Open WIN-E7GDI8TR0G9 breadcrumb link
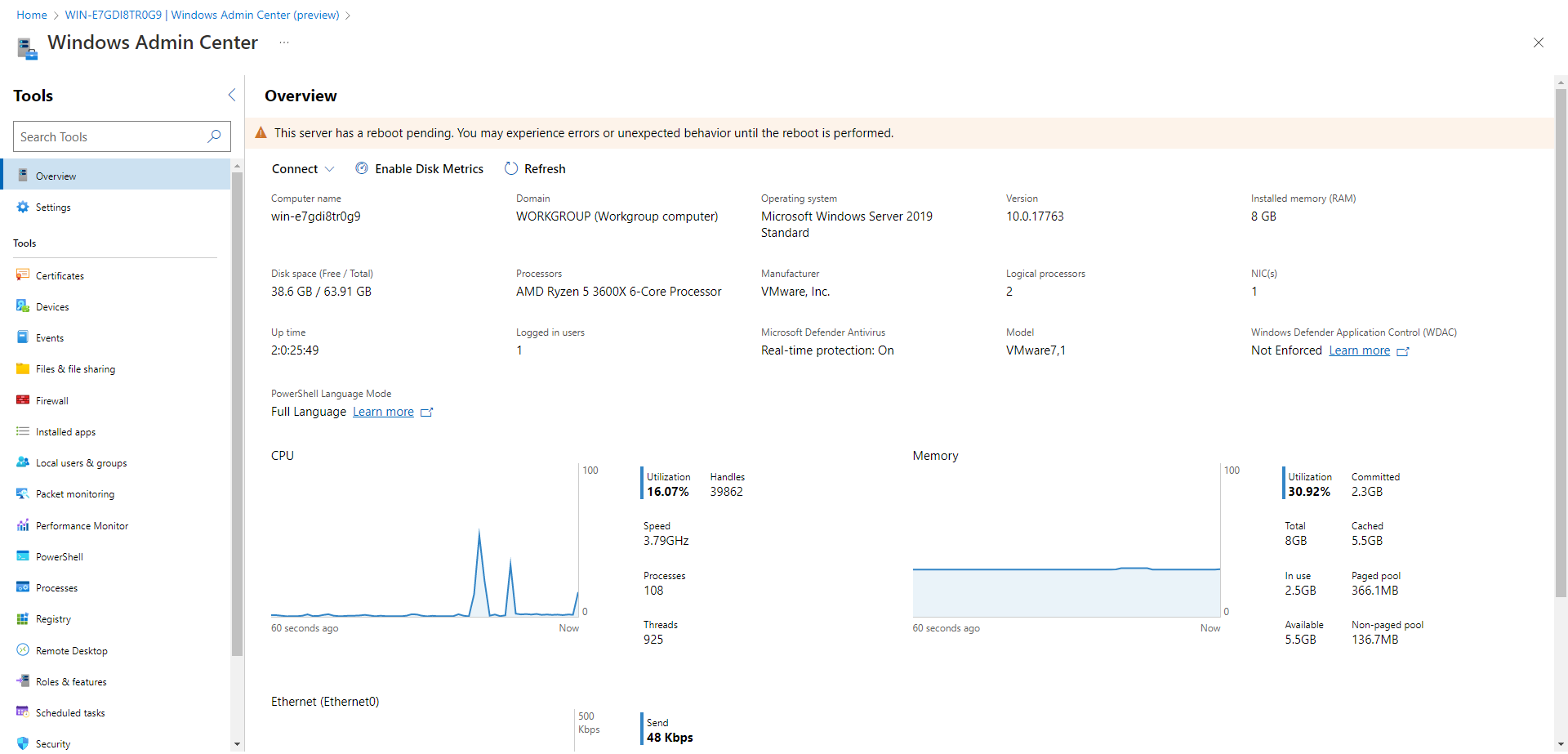 [202, 15]
